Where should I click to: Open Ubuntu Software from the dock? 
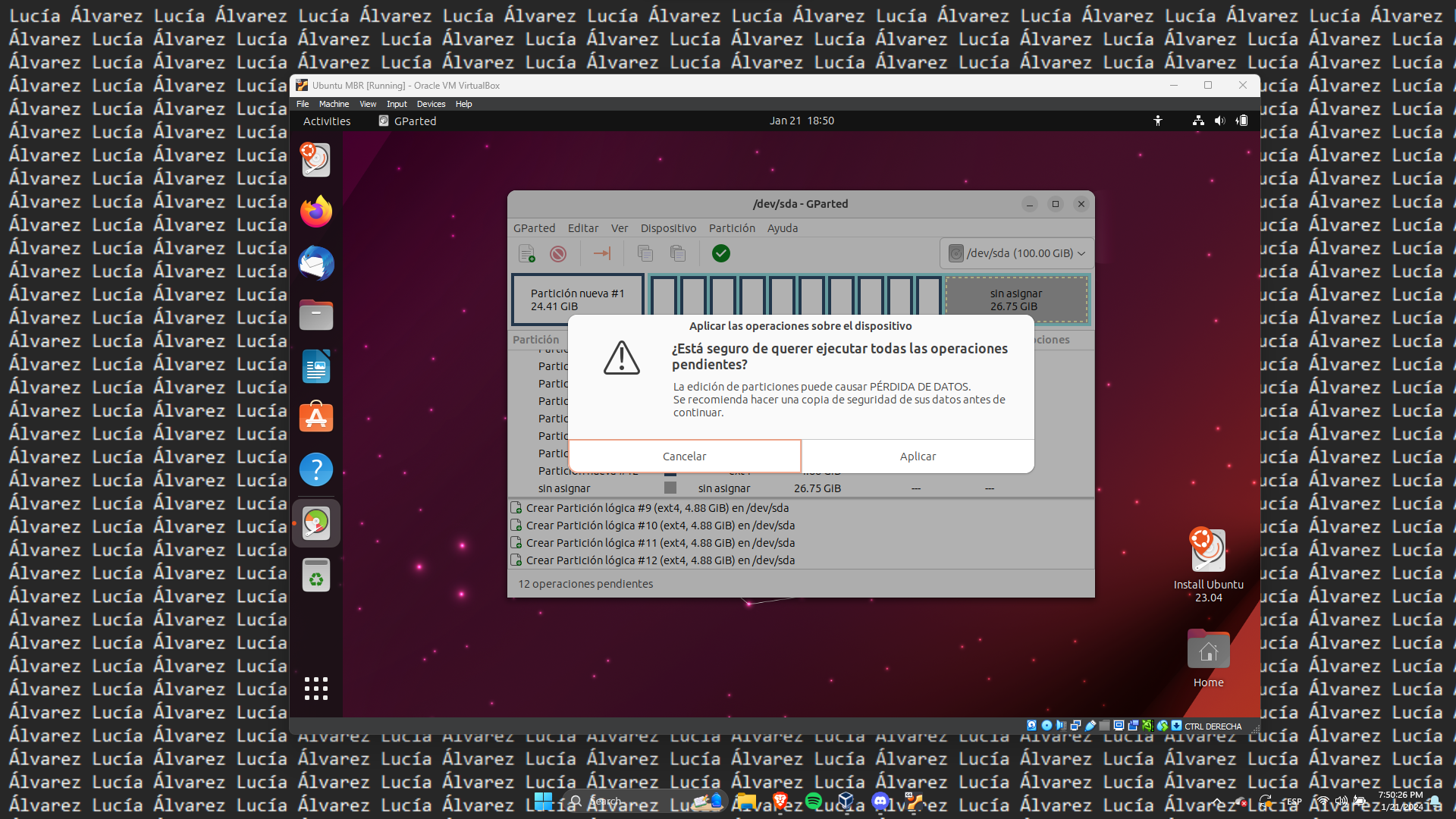pyautogui.click(x=316, y=418)
